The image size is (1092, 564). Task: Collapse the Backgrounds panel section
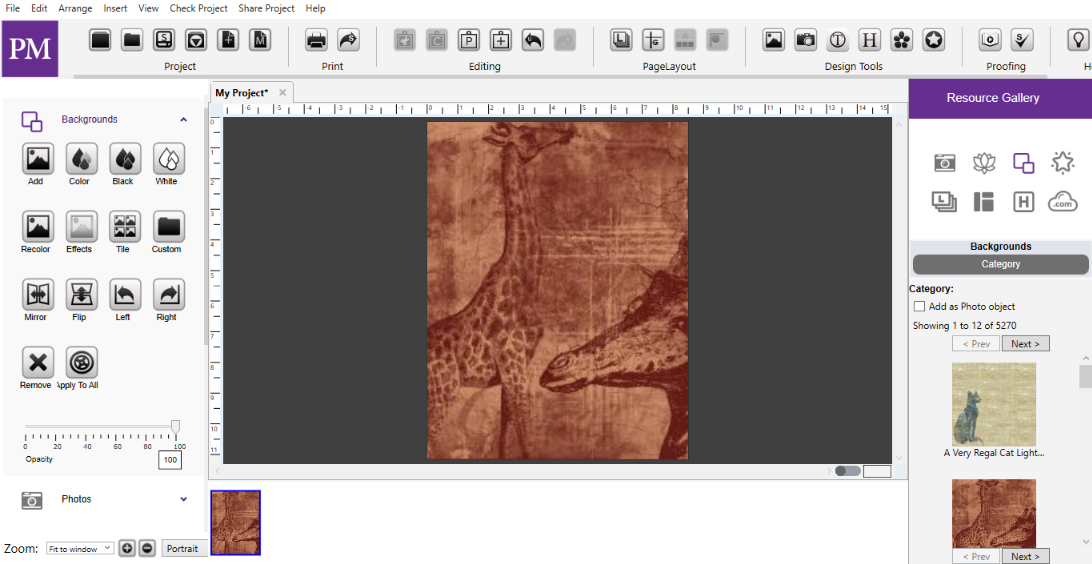183,120
